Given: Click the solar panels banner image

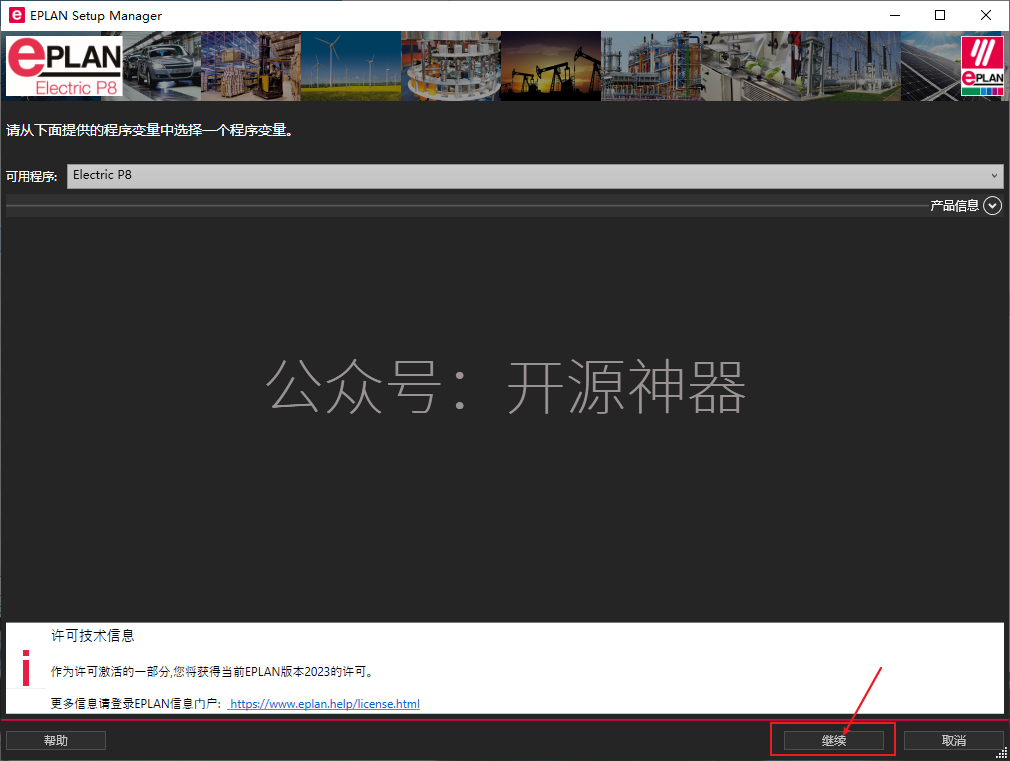Looking at the screenshot, I should (x=930, y=66).
